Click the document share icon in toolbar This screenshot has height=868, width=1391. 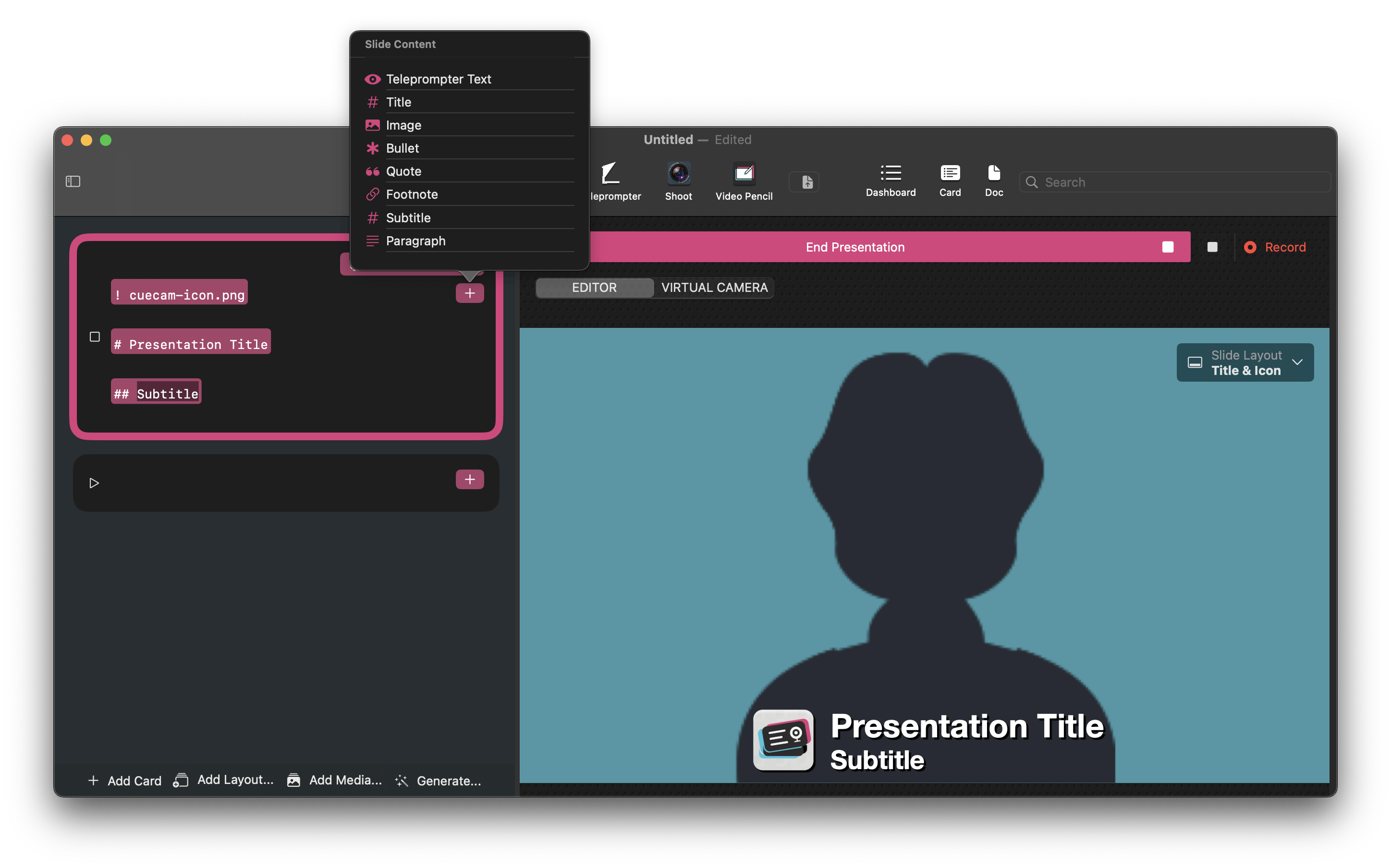tap(807, 182)
